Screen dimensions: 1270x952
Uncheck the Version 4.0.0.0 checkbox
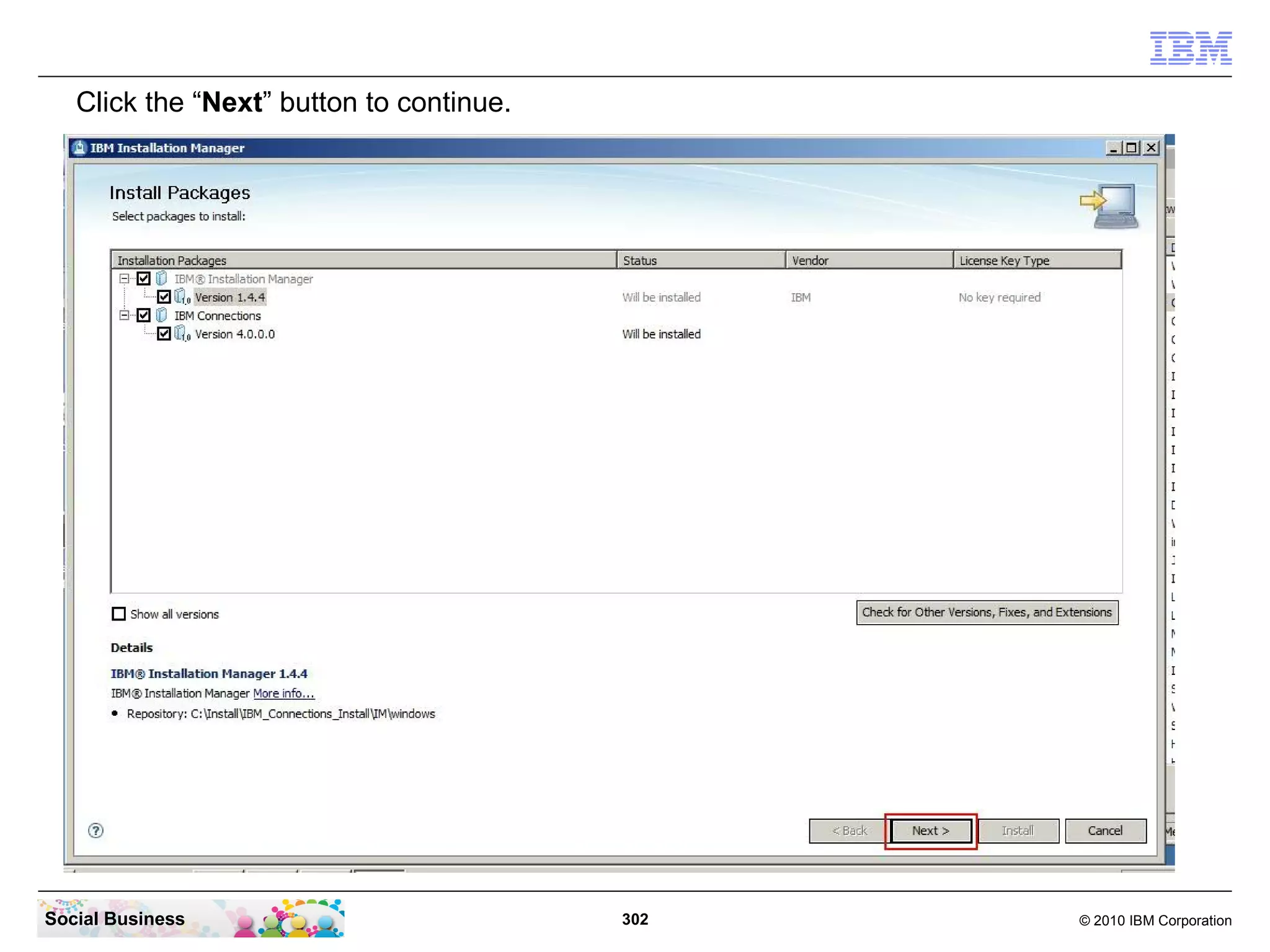[x=164, y=333]
